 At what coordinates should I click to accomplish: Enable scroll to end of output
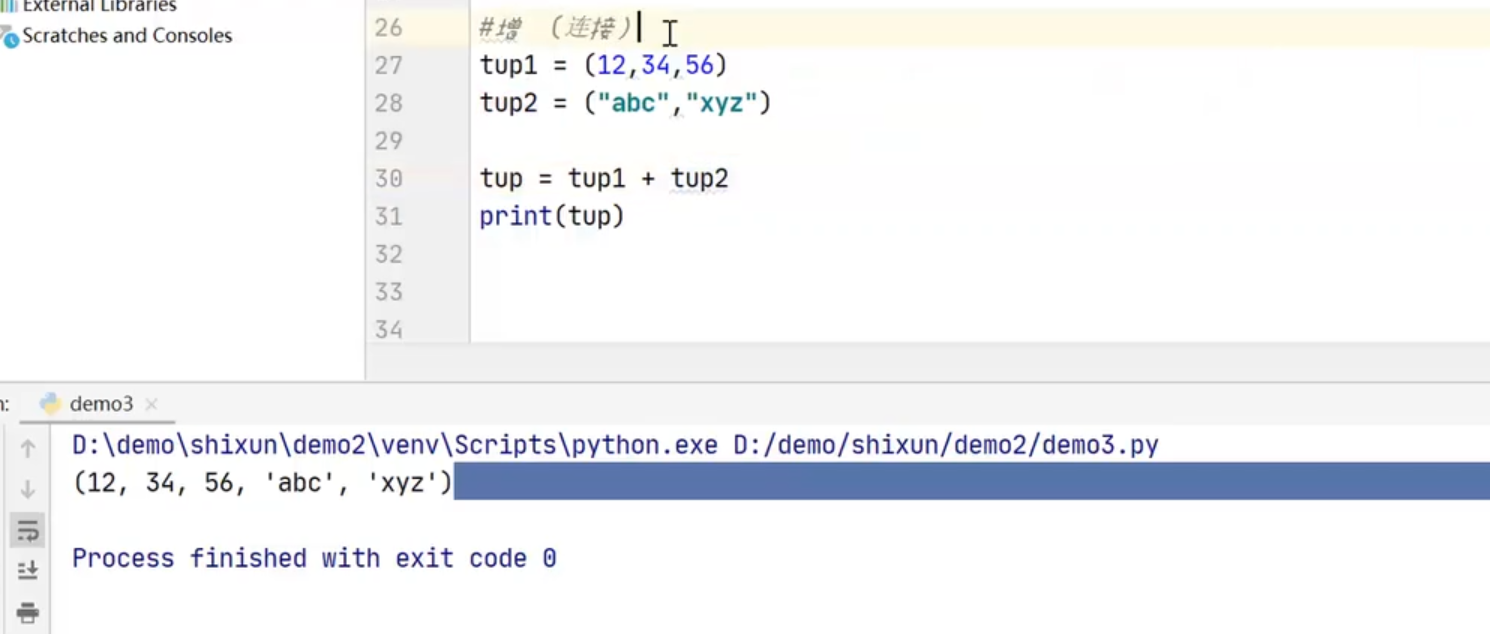28,571
